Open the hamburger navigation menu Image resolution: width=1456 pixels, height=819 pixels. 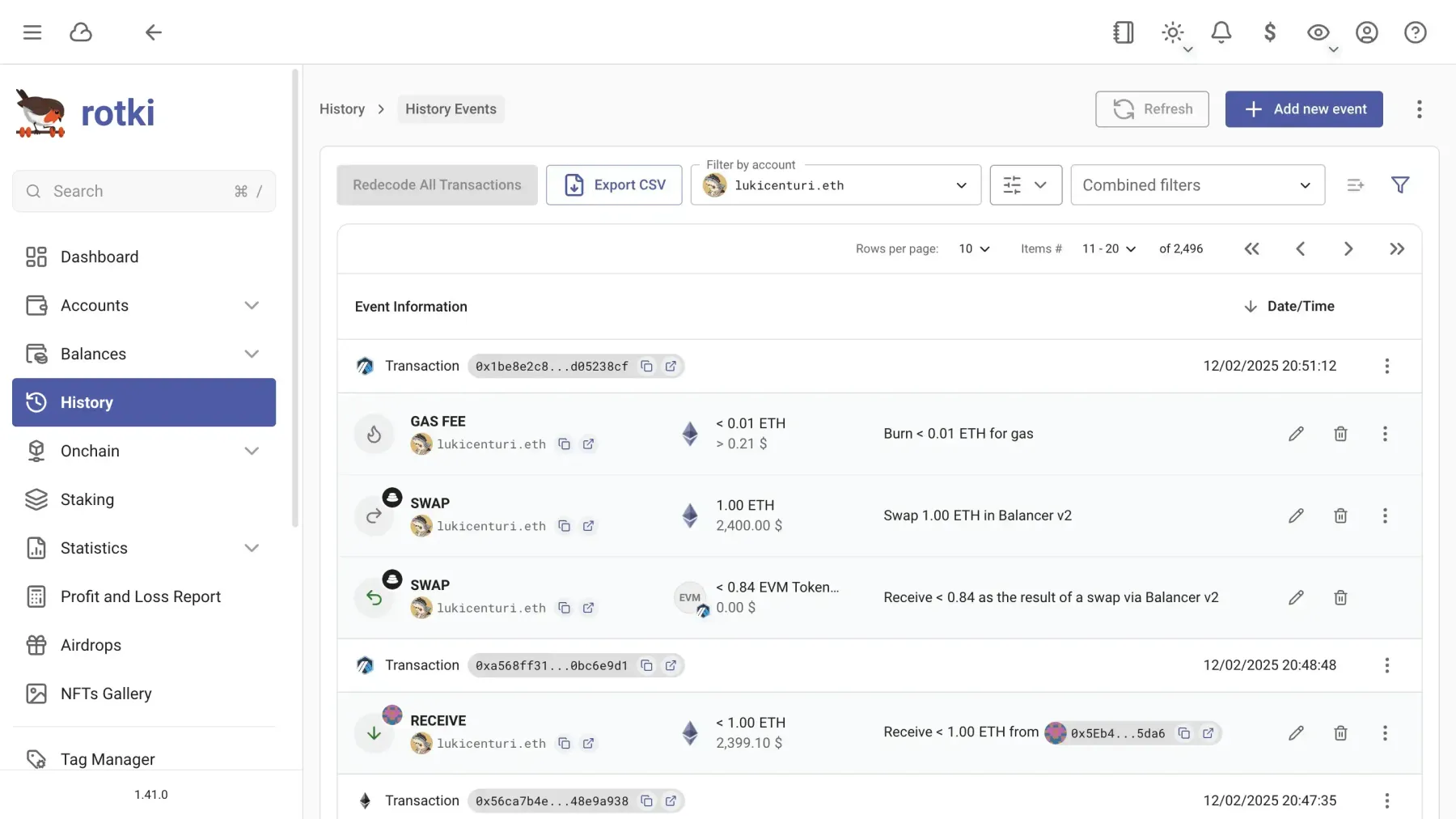[x=32, y=32]
